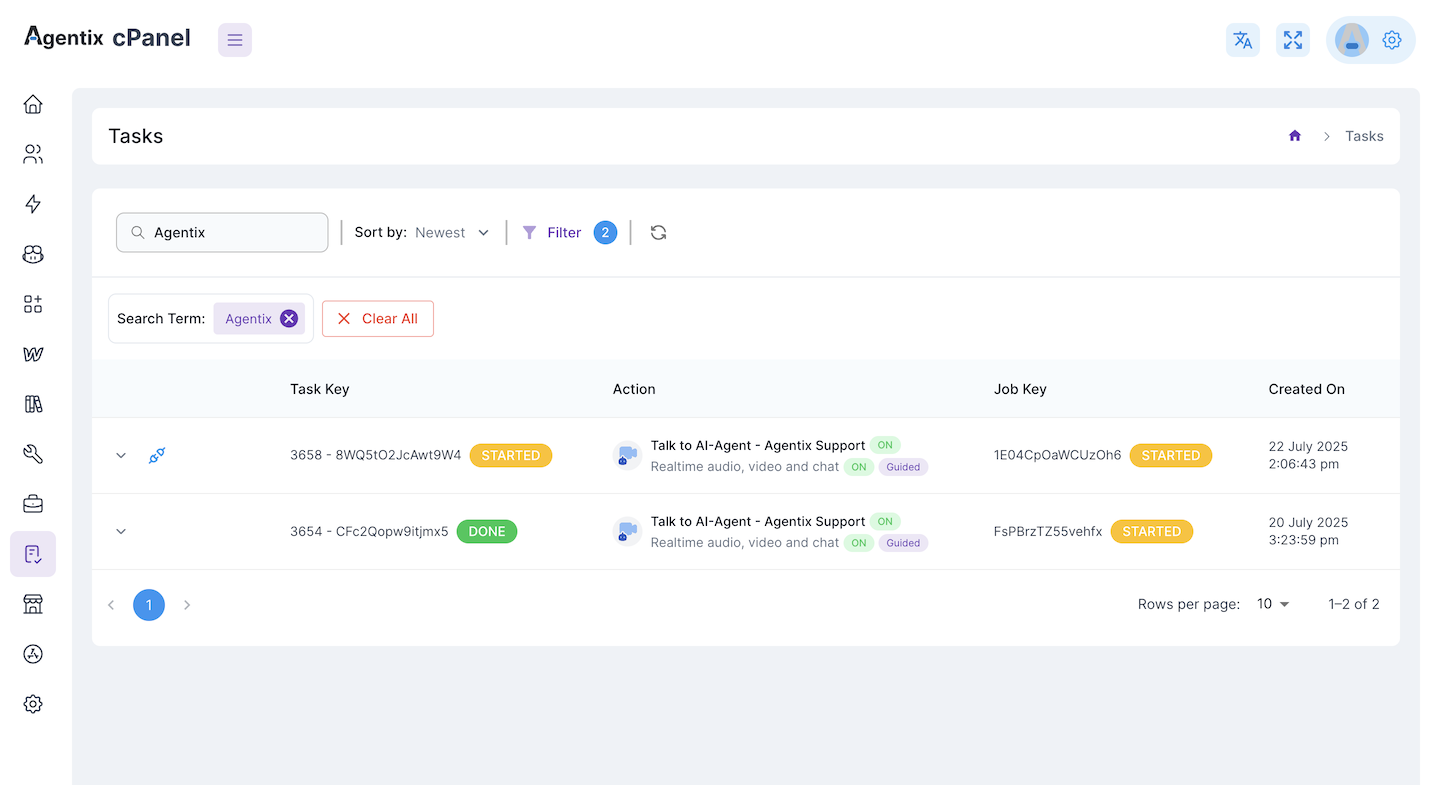This screenshot has height=785, width=1440.
Task: Click STARTED badge beside job FsPBrzTZ55vehfx
Action: point(1152,531)
